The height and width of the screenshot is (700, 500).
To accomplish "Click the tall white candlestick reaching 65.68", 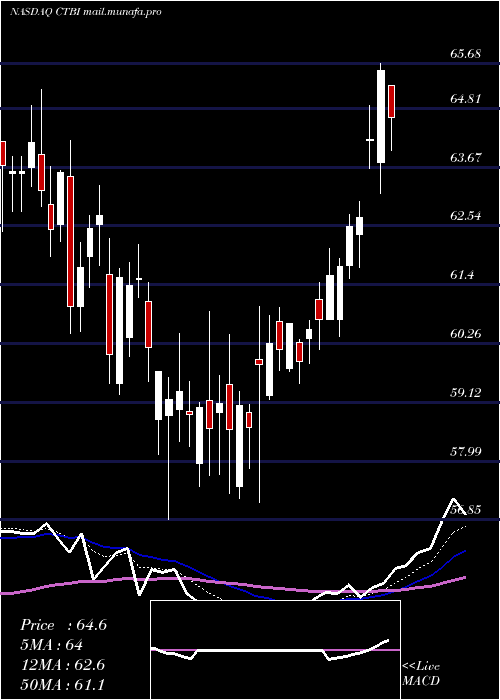I will (x=381, y=117).
